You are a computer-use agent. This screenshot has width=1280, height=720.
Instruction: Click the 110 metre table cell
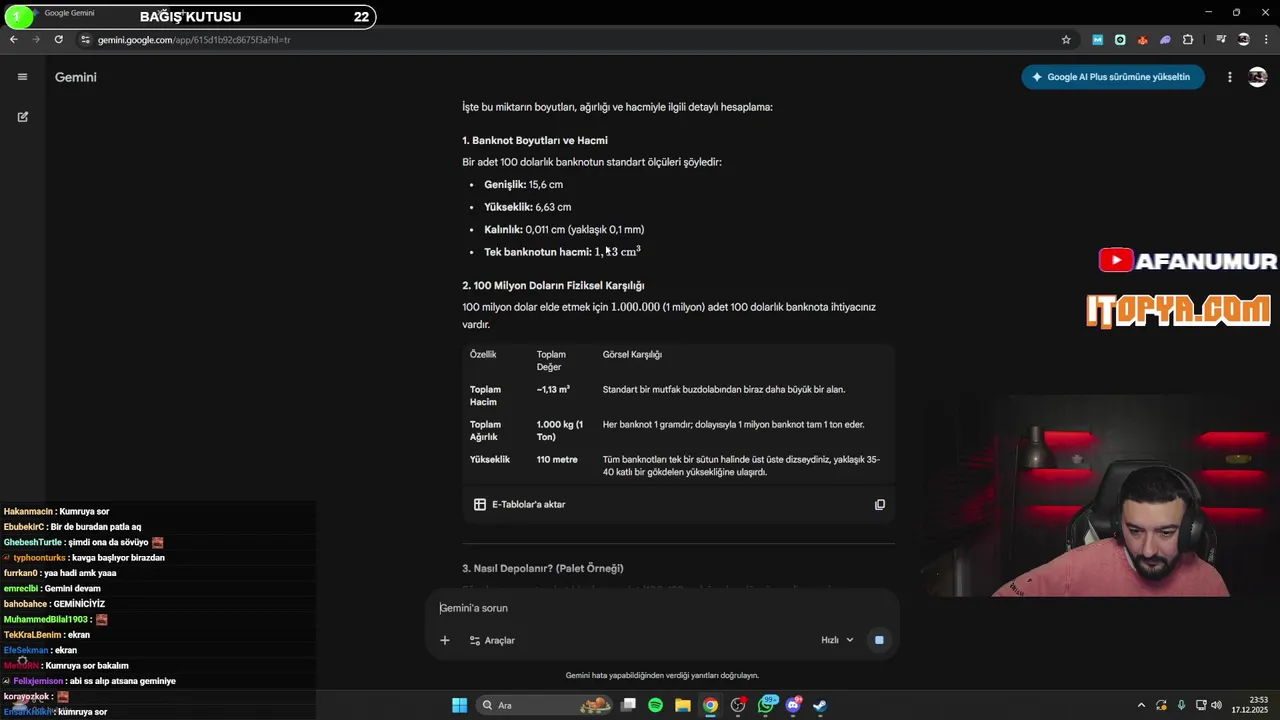coord(557,460)
